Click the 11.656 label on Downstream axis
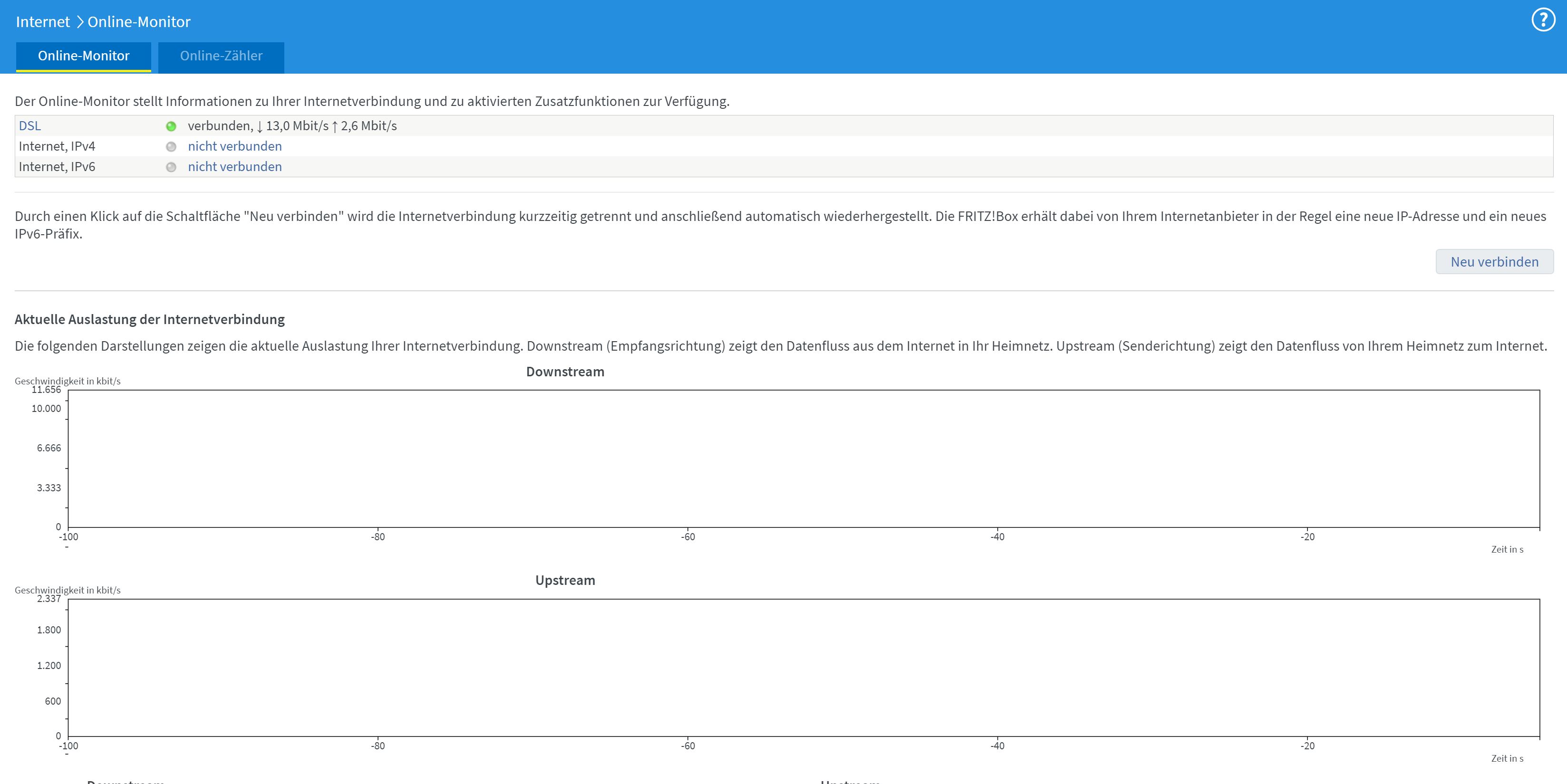The image size is (1567, 784). click(x=46, y=390)
